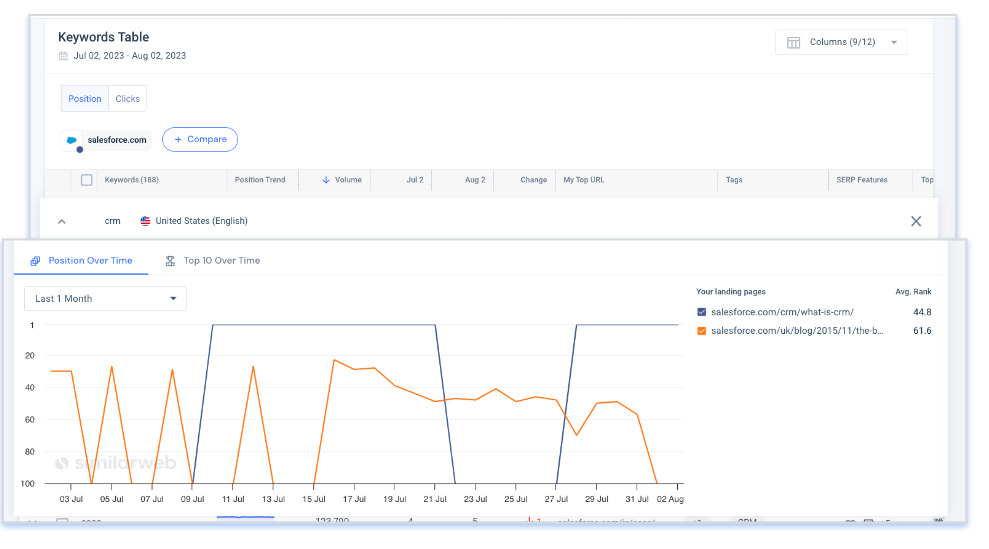This screenshot has height=549, width=989.
Task: Click the columns grid icon
Action: click(x=793, y=42)
